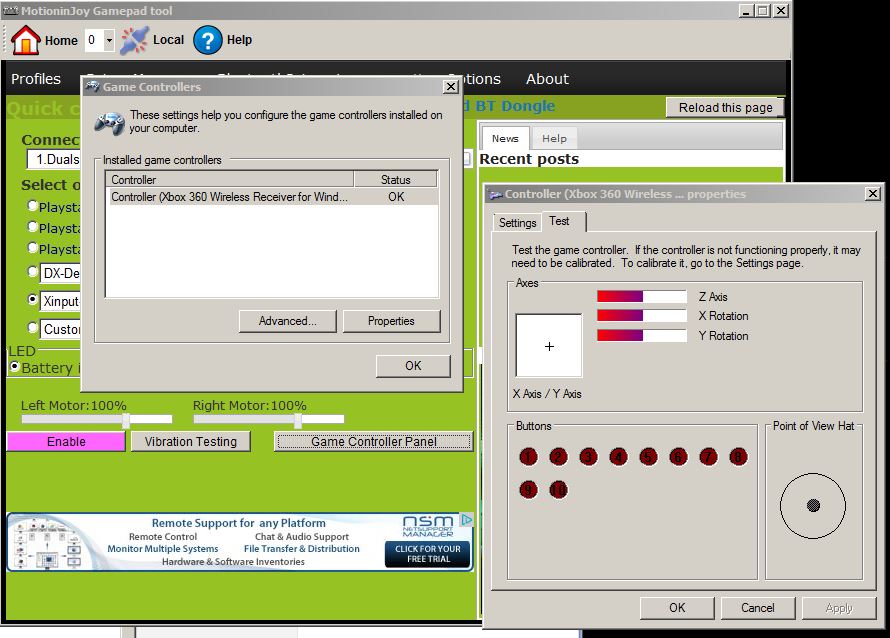The width and height of the screenshot is (890, 638).
Task: Close the controller properties dialog
Action: click(873, 194)
